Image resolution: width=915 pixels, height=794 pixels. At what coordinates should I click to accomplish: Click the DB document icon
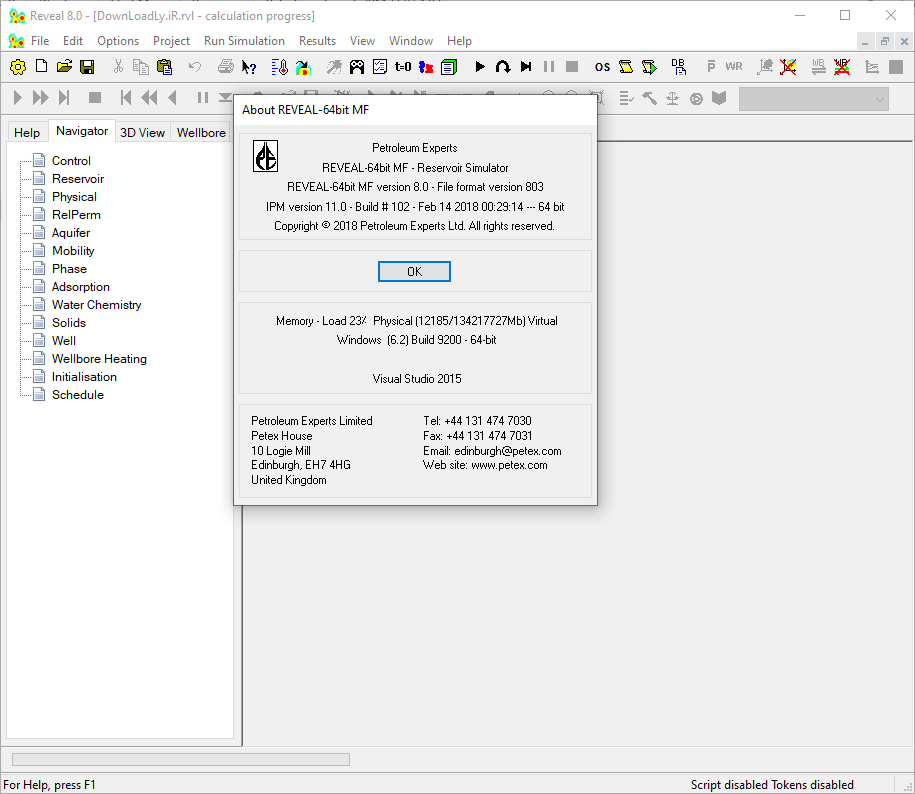coord(678,67)
